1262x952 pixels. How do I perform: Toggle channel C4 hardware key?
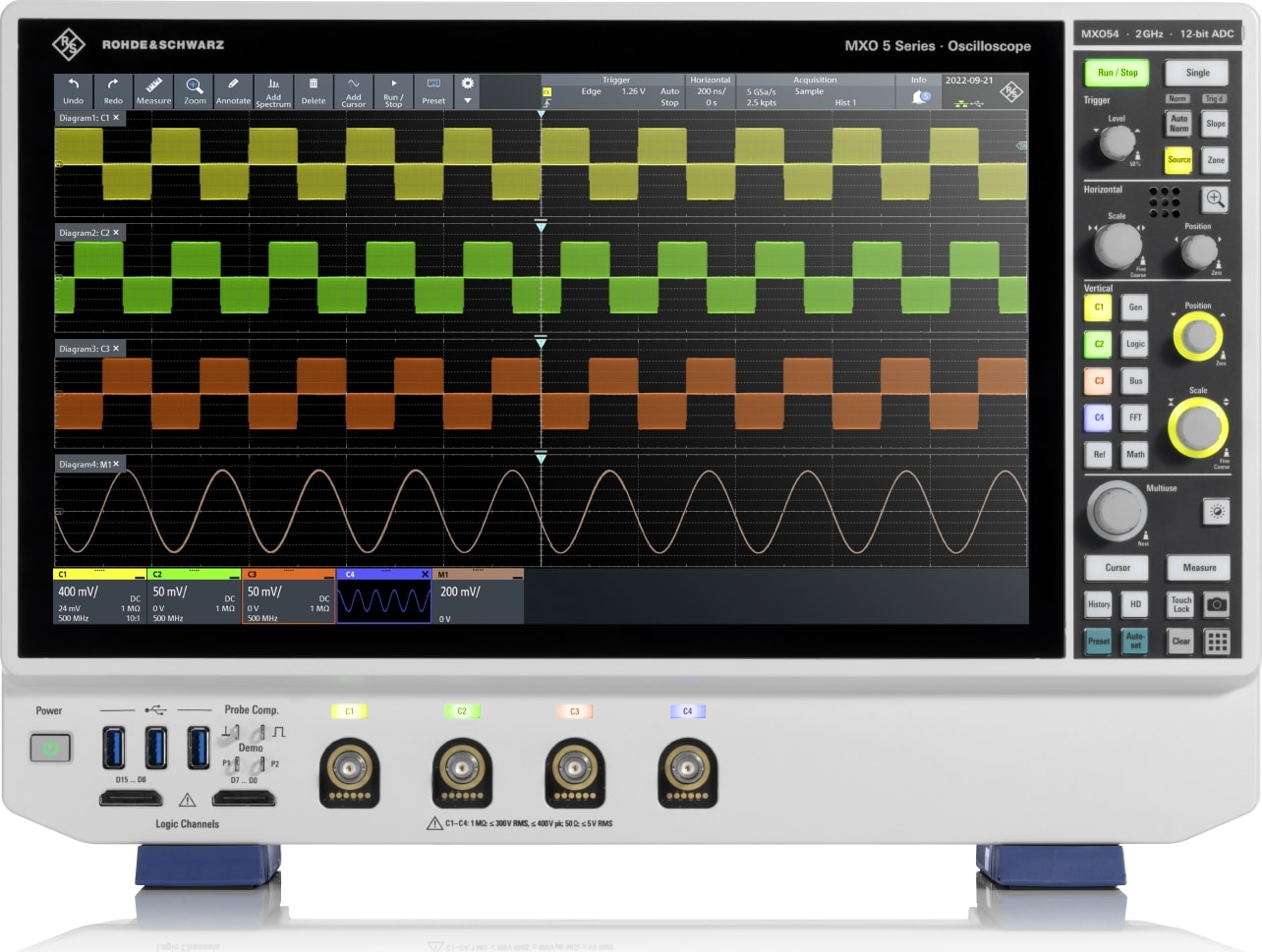click(1099, 417)
